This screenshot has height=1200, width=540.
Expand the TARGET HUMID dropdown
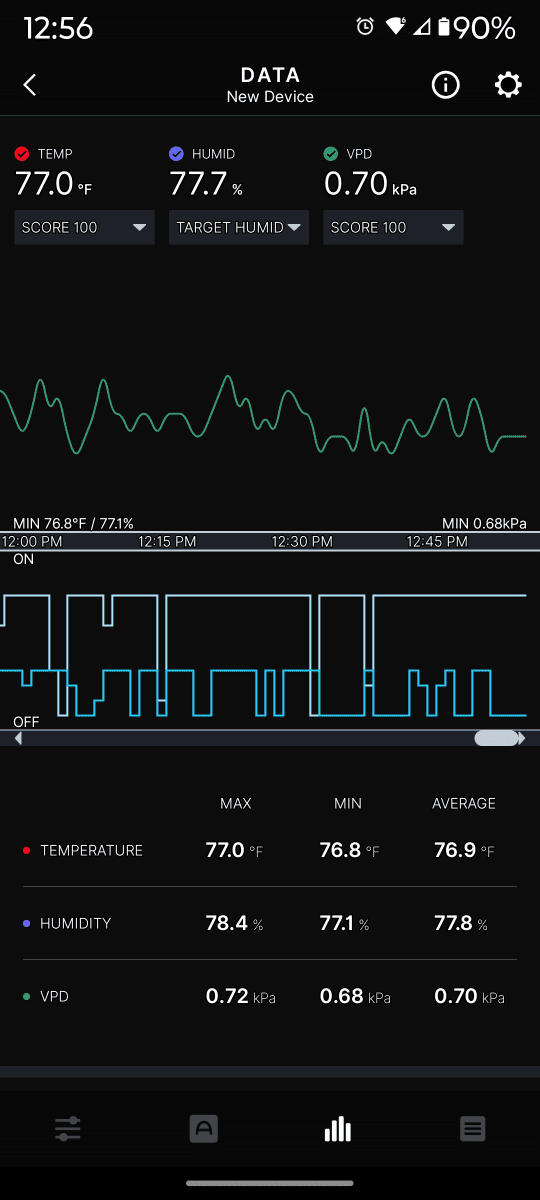[x=239, y=227]
